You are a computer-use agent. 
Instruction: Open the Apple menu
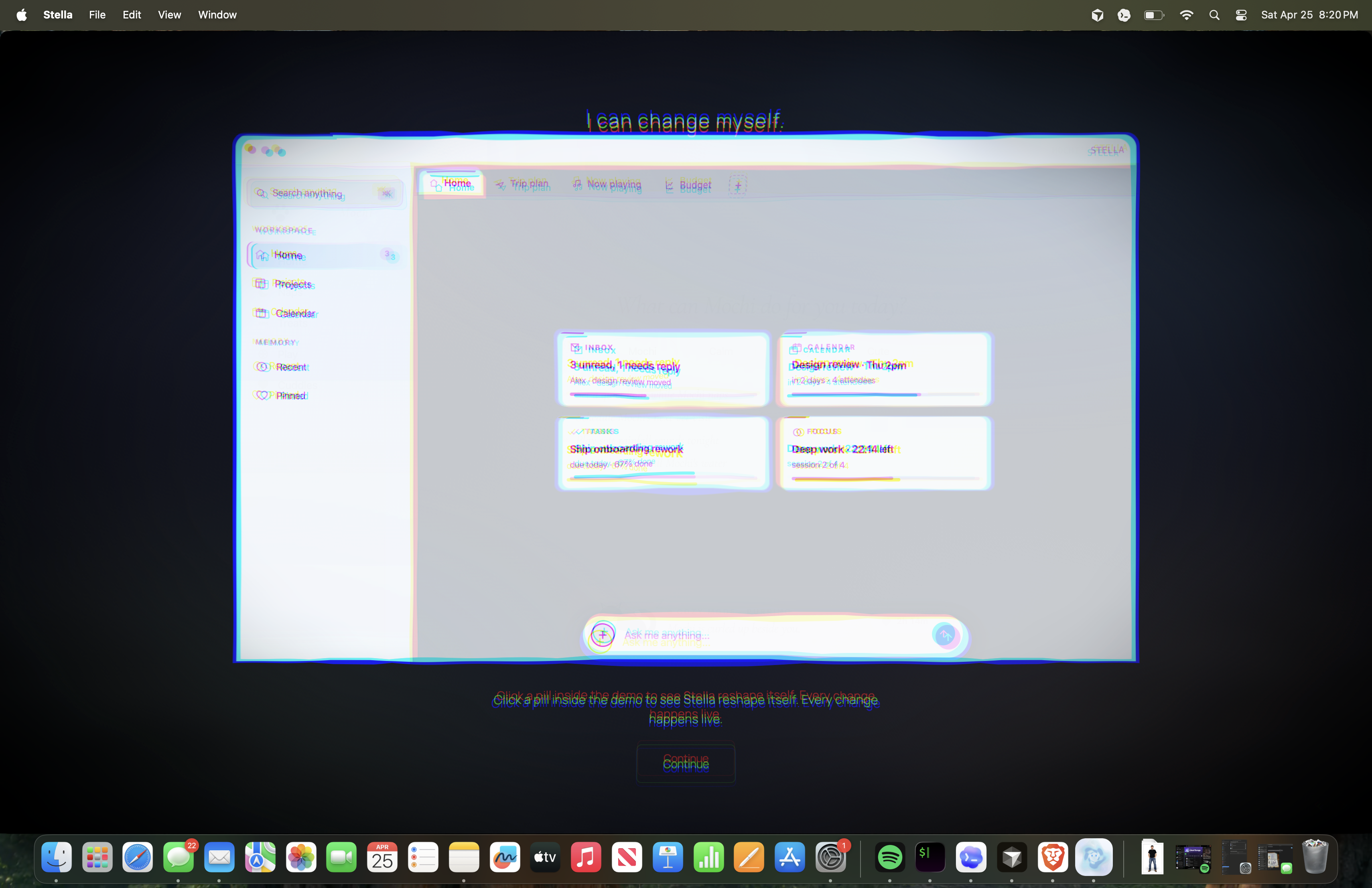(x=21, y=15)
